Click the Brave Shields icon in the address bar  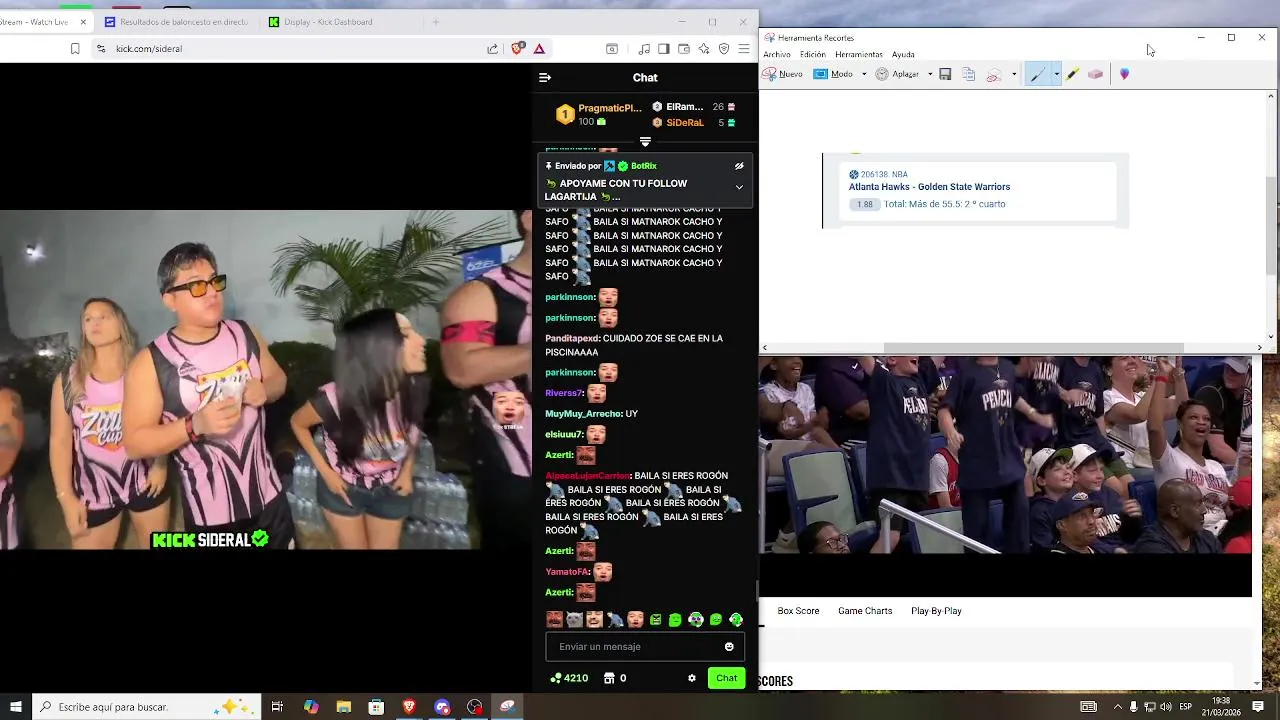click(x=518, y=48)
